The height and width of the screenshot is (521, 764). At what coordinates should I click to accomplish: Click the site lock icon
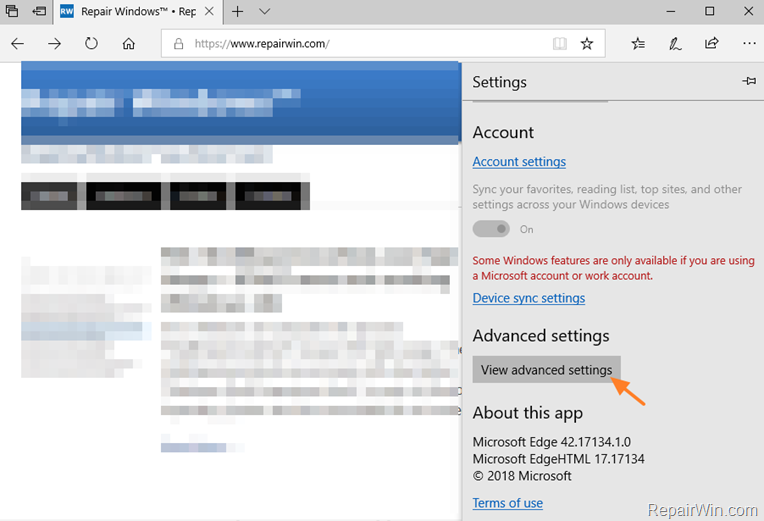pyautogui.click(x=179, y=44)
